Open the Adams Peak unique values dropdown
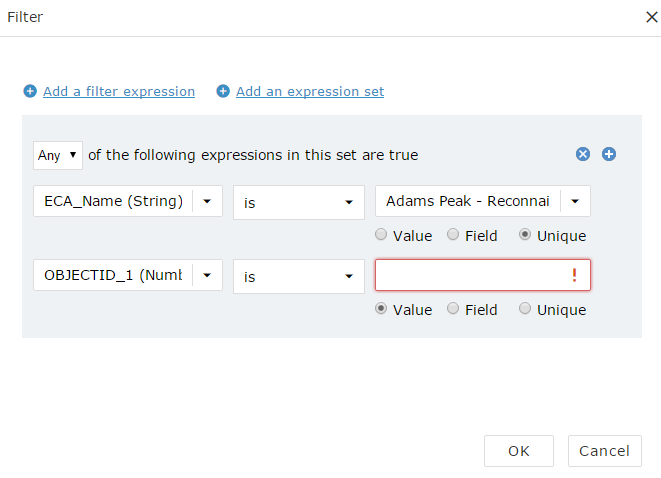 coord(575,201)
